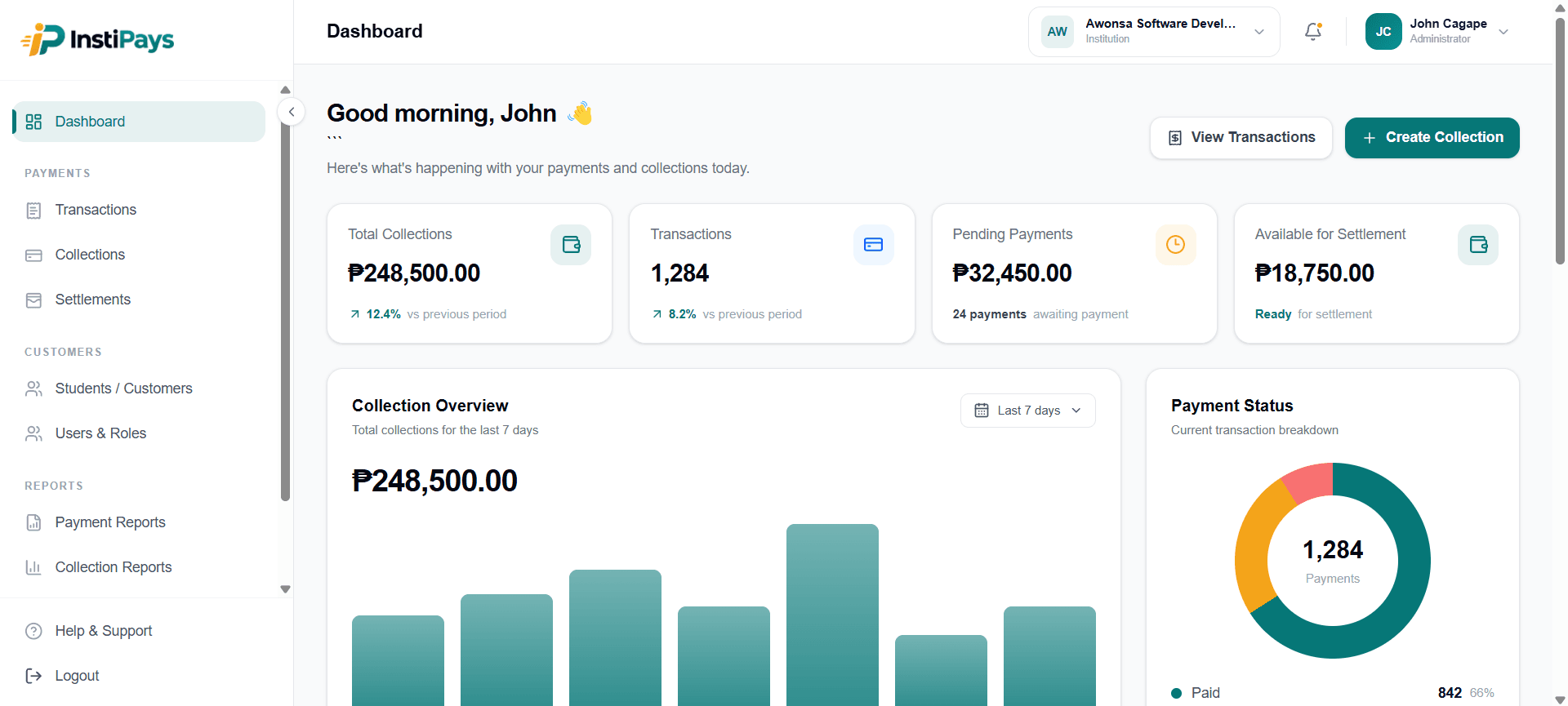
Task: Click the Collection Reports chart icon
Action: coord(33,567)
